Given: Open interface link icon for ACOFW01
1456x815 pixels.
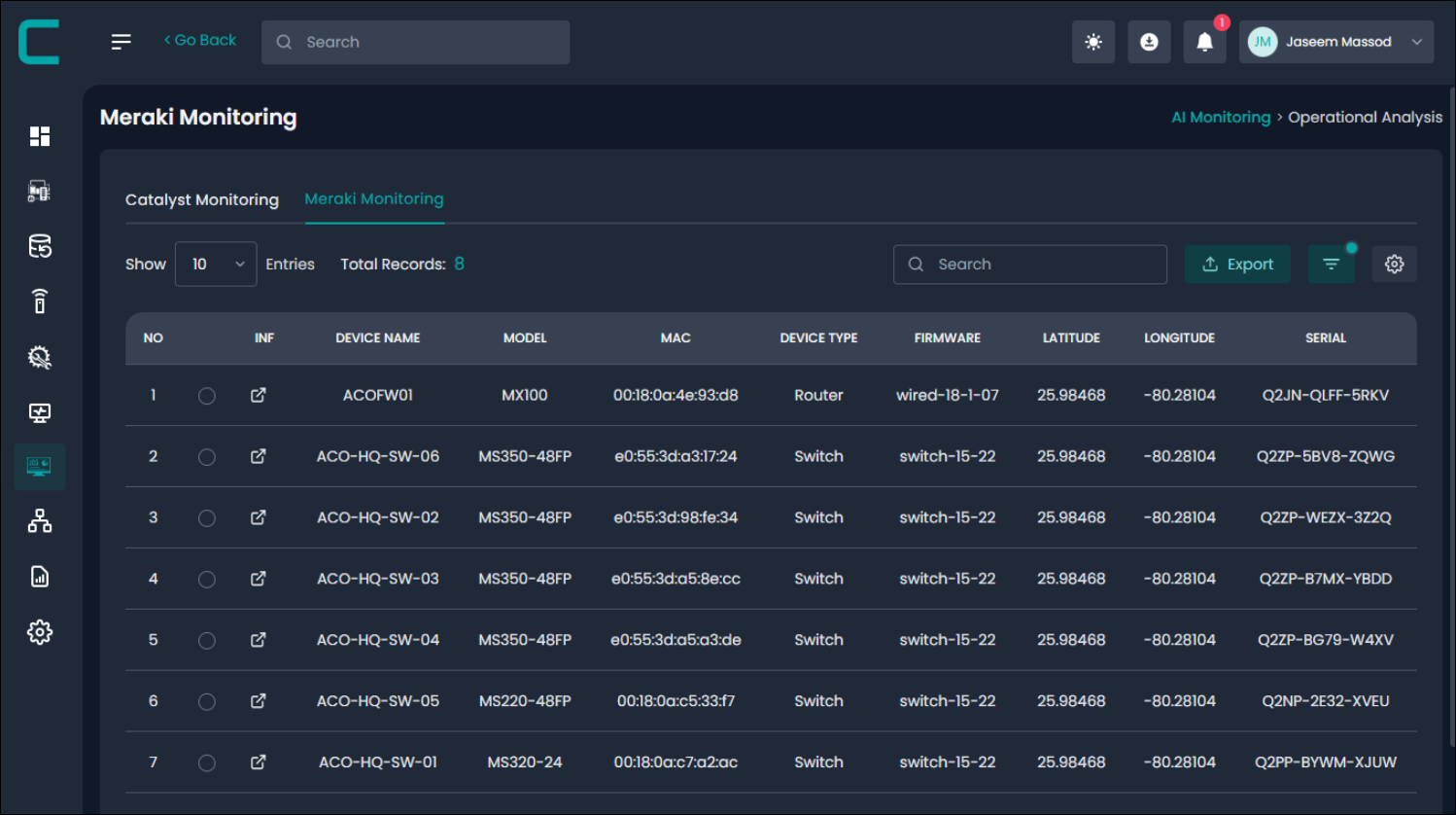Looking at the screenshot, I should (x=259, y=395).
